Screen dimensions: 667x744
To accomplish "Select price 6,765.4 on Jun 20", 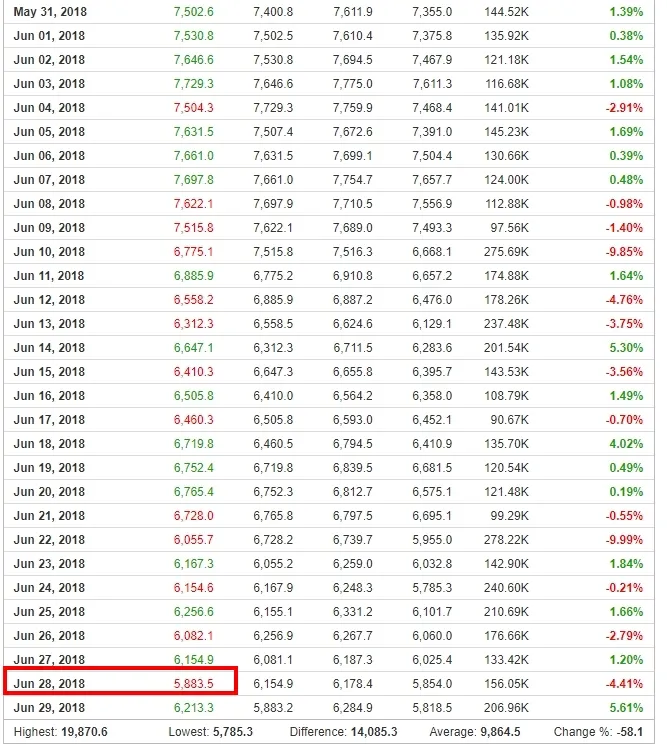I will pos(194,492).
